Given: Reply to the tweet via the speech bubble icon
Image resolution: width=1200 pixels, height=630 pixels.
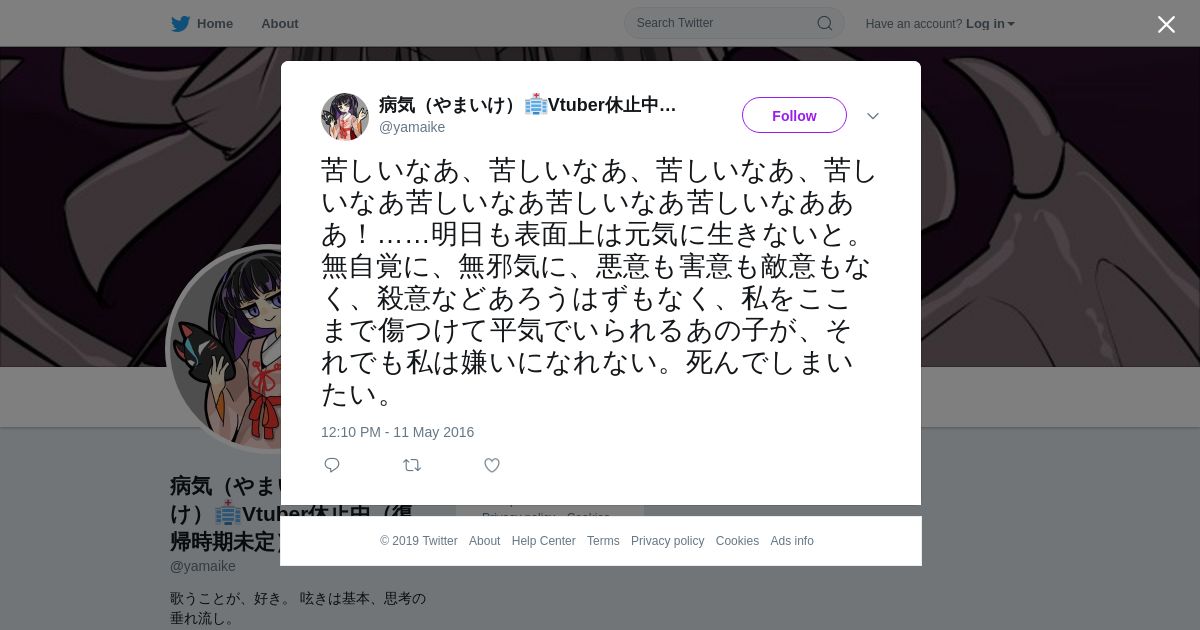Looking at the screenshot, I should (332, 465).
